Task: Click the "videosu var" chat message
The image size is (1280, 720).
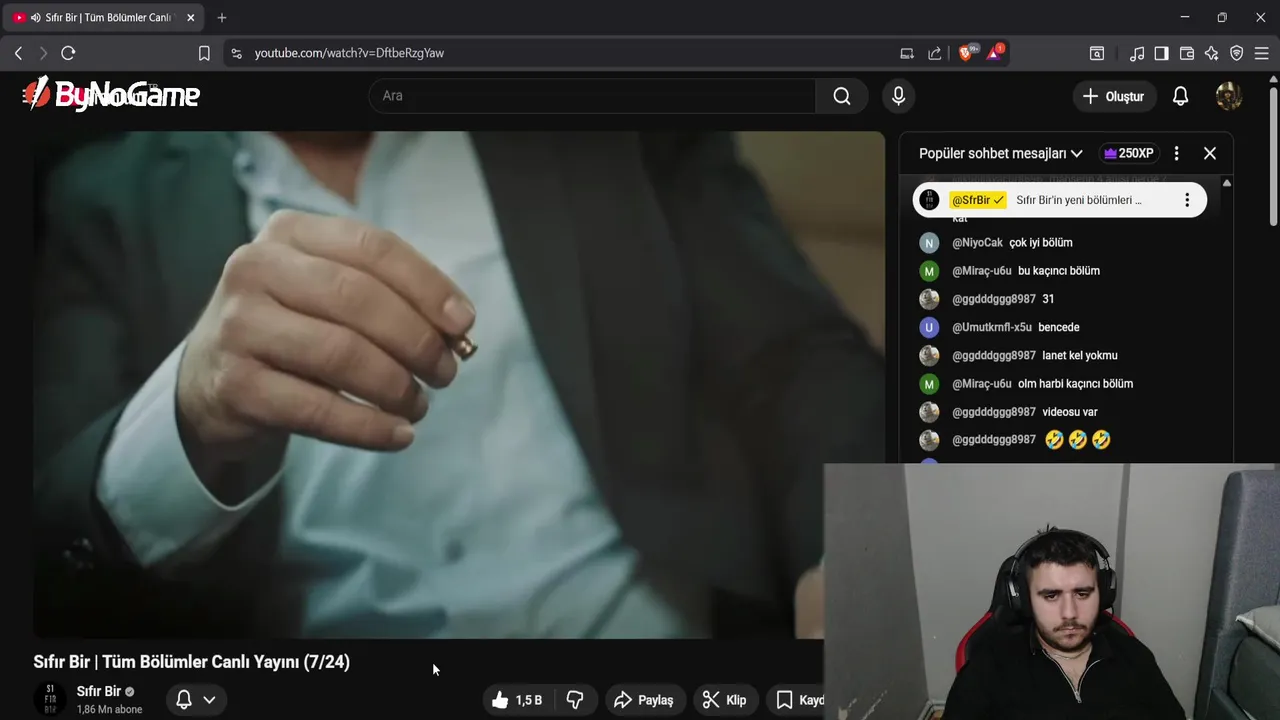Action: (1070, 412)
